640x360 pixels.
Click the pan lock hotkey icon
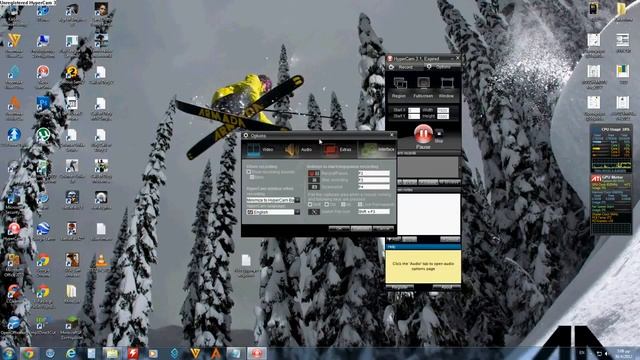pyautogui.click(x=313, y=212)
